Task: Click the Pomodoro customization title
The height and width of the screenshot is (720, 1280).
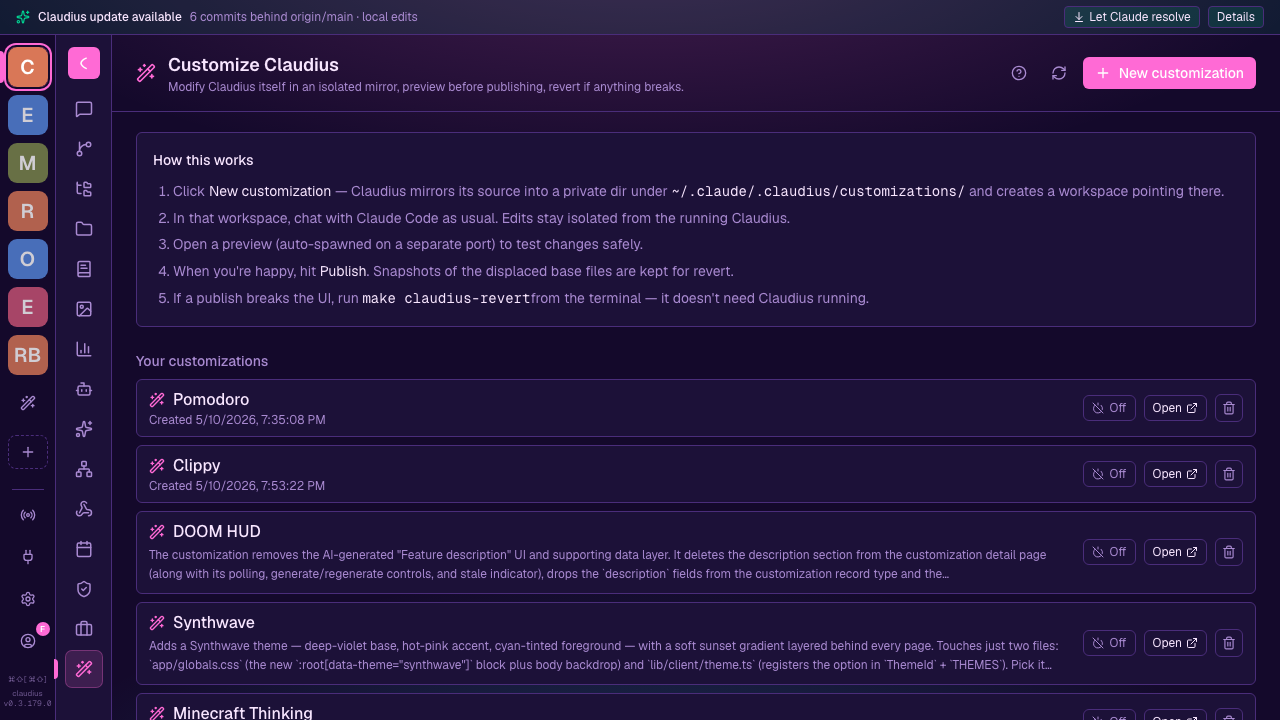Action: [x=211, y=400]
